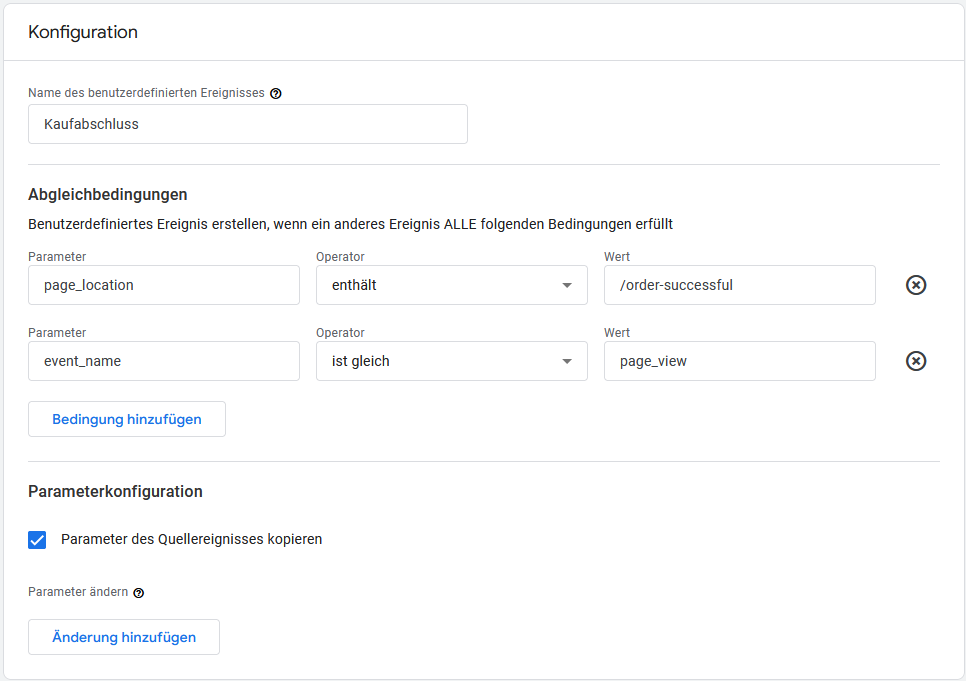The image size is (966, 681).
Task: Click the ALLE folgenden Bedingungen description text
Action: click(x=350, y=224)
